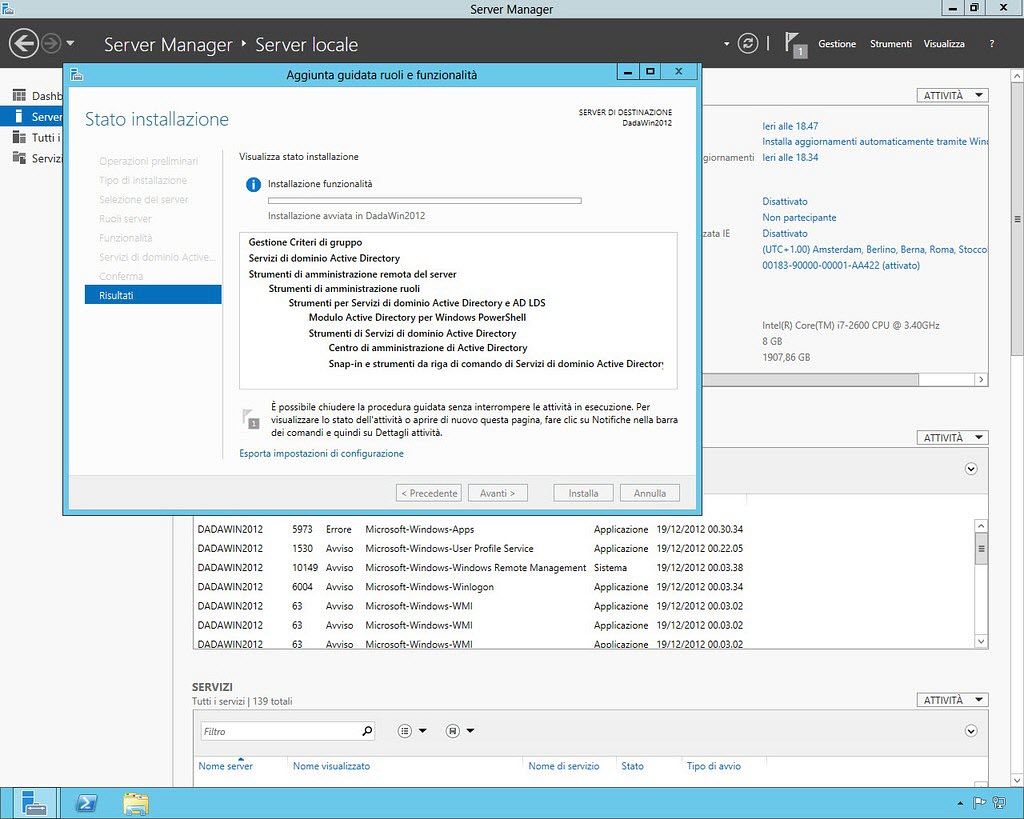Click the events list vertical scrollbar thumb
Image resolution: width=1024 pixels, height=819 pixels.
pos(981,549)
